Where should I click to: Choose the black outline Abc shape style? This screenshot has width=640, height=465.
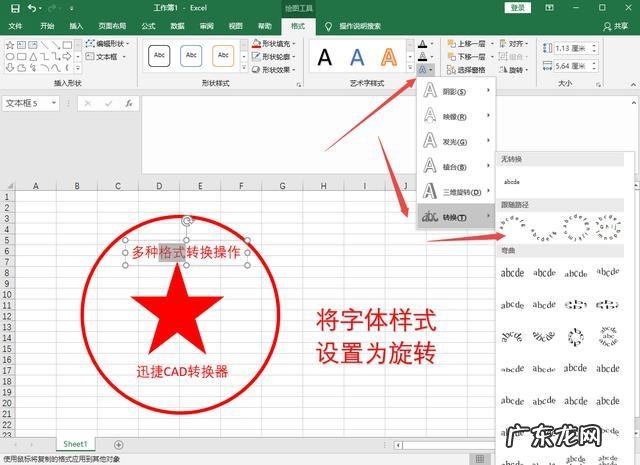(x=159, y=56)
